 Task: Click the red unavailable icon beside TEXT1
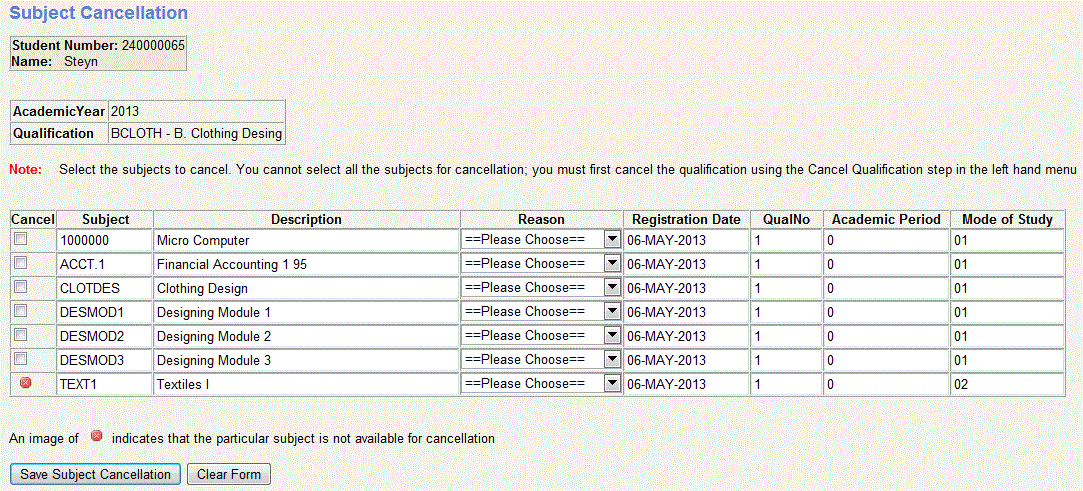pyautogui.click(x=26, y=383)
